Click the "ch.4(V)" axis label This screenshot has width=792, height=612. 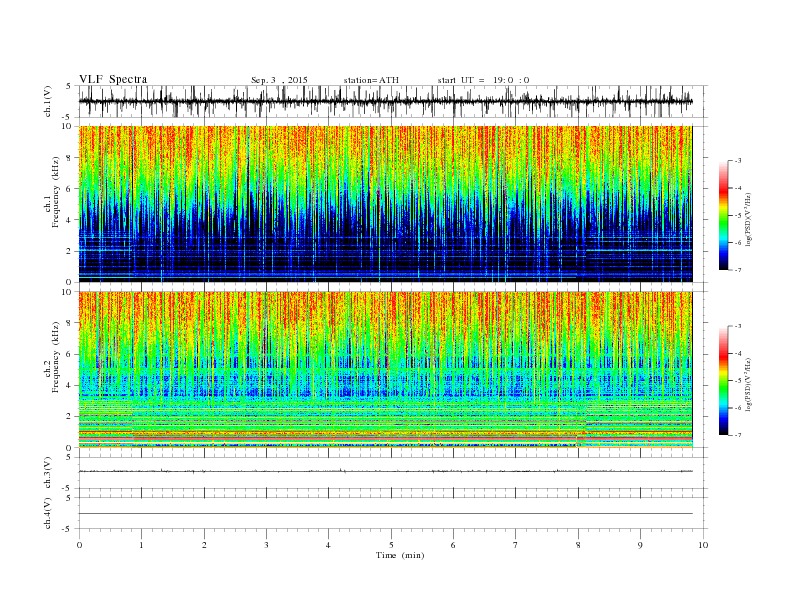coord(48,513)
